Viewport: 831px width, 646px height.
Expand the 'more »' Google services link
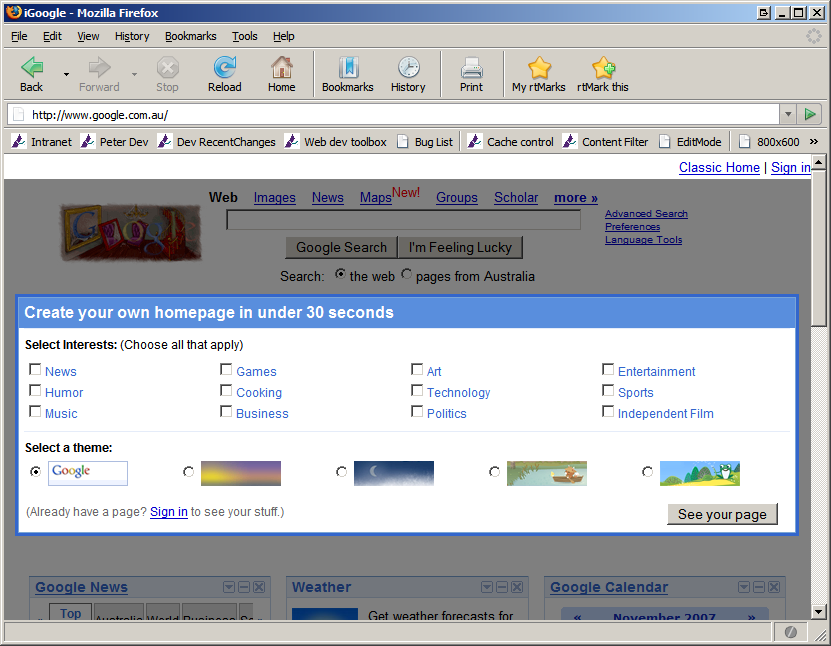576,198
